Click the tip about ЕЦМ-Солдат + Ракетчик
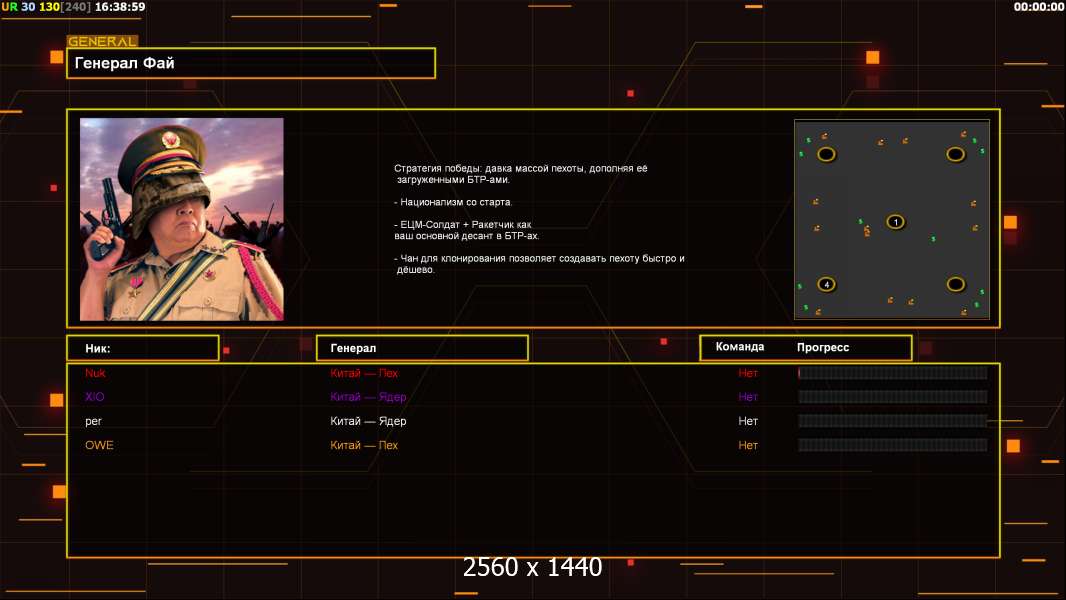This screenshot has width=1066, height=600. pos(466,230)
